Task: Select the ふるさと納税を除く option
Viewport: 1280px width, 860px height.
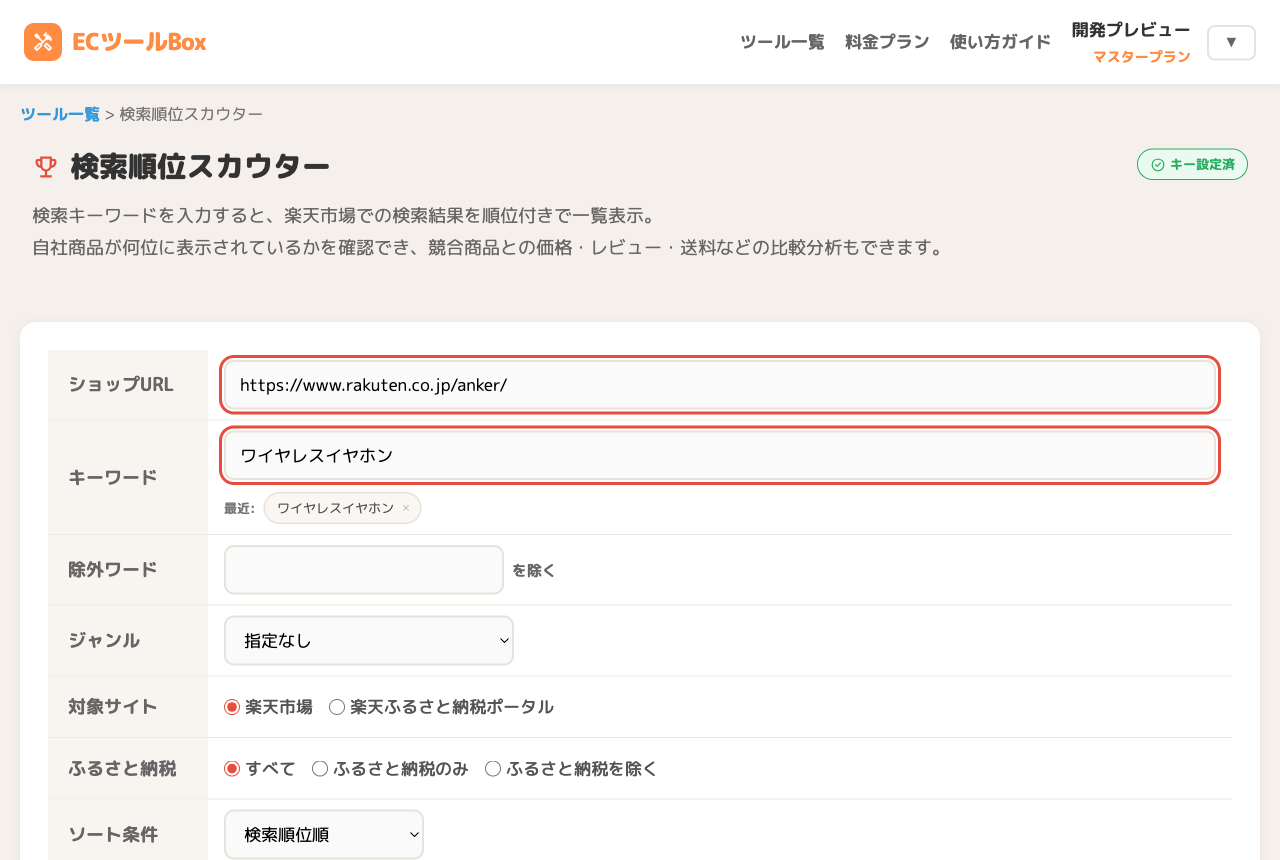Action: (x=493, y=769)
